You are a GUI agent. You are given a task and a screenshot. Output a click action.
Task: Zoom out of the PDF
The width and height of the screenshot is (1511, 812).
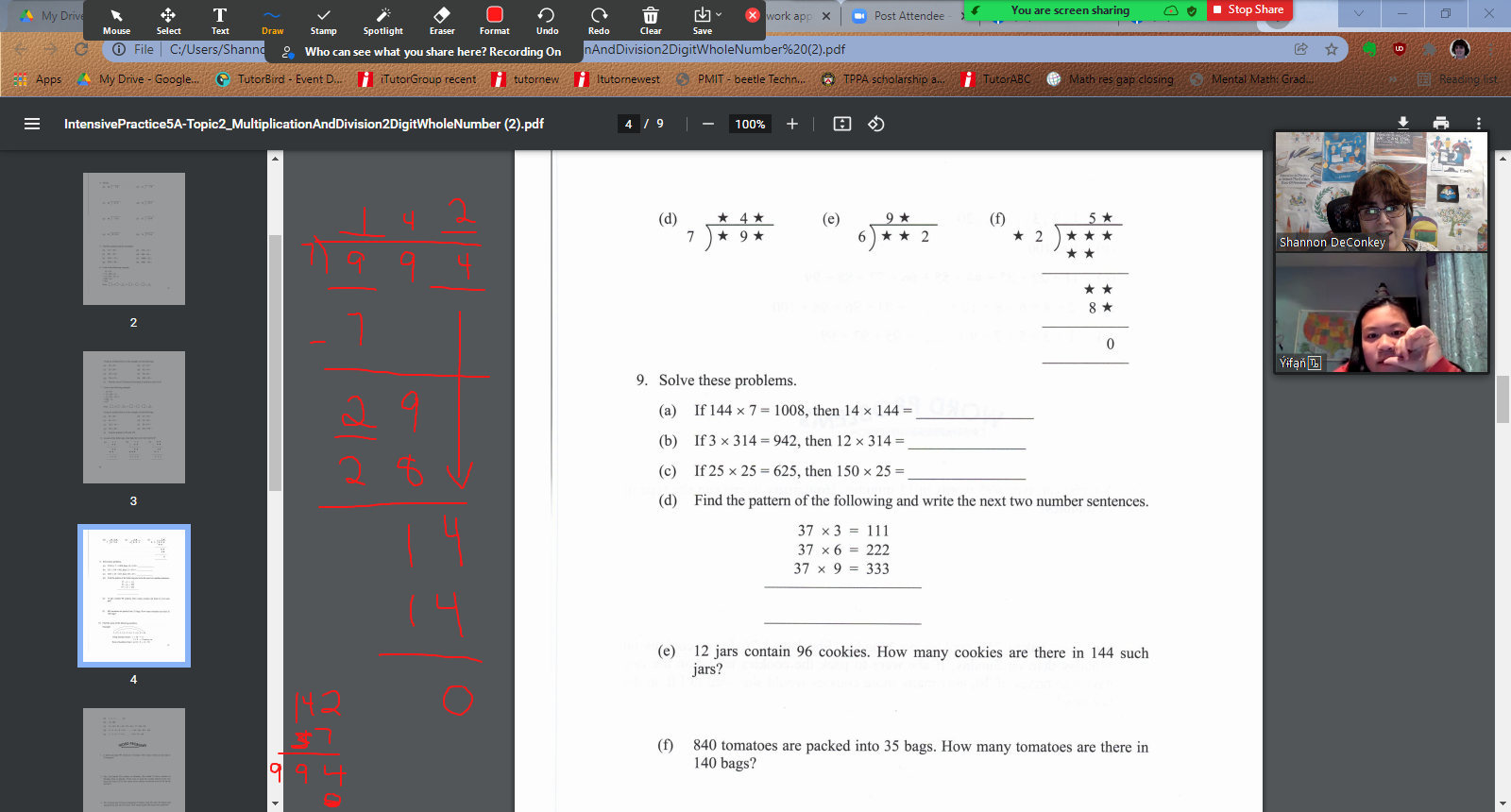[707, 124]
